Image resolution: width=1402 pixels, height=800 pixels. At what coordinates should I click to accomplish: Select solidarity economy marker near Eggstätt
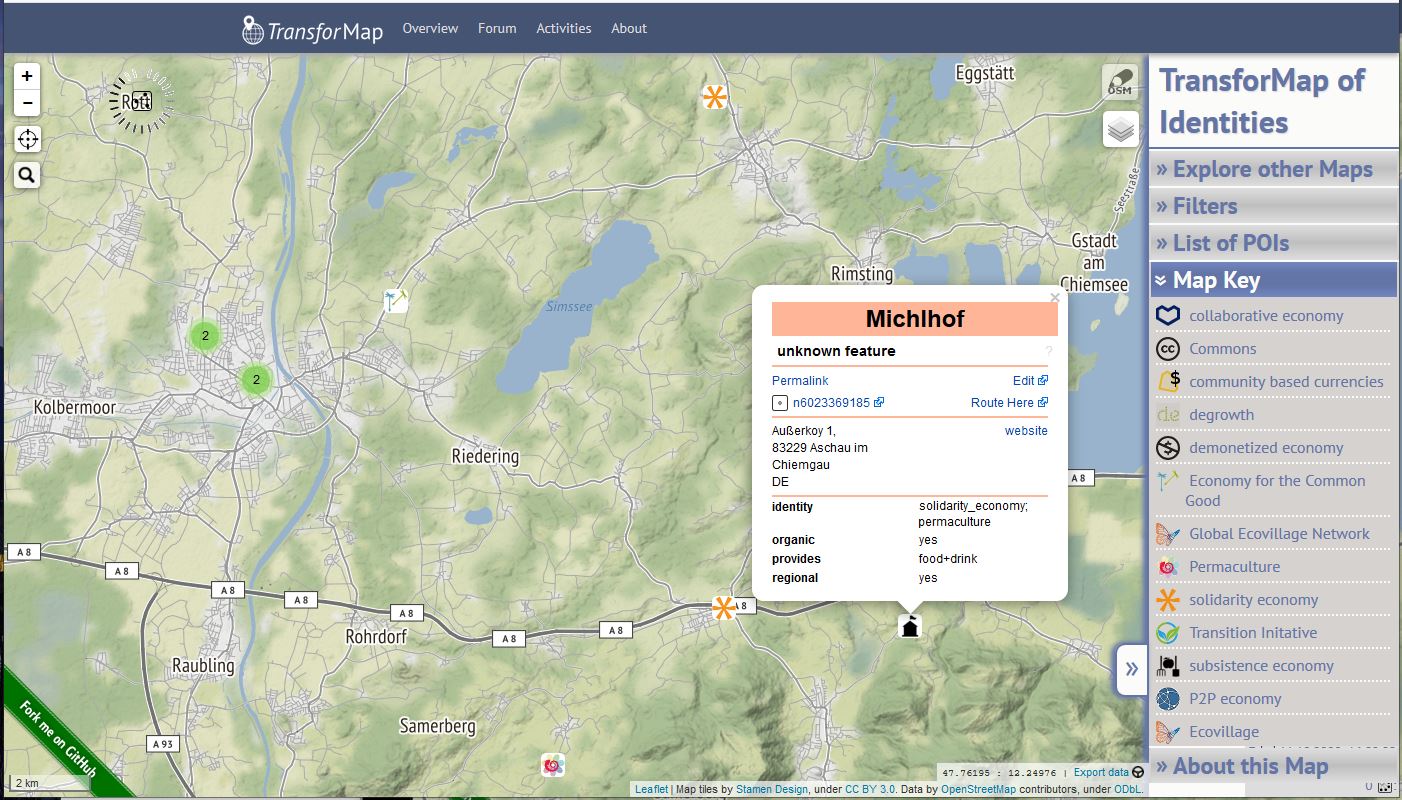pos(714,97)
